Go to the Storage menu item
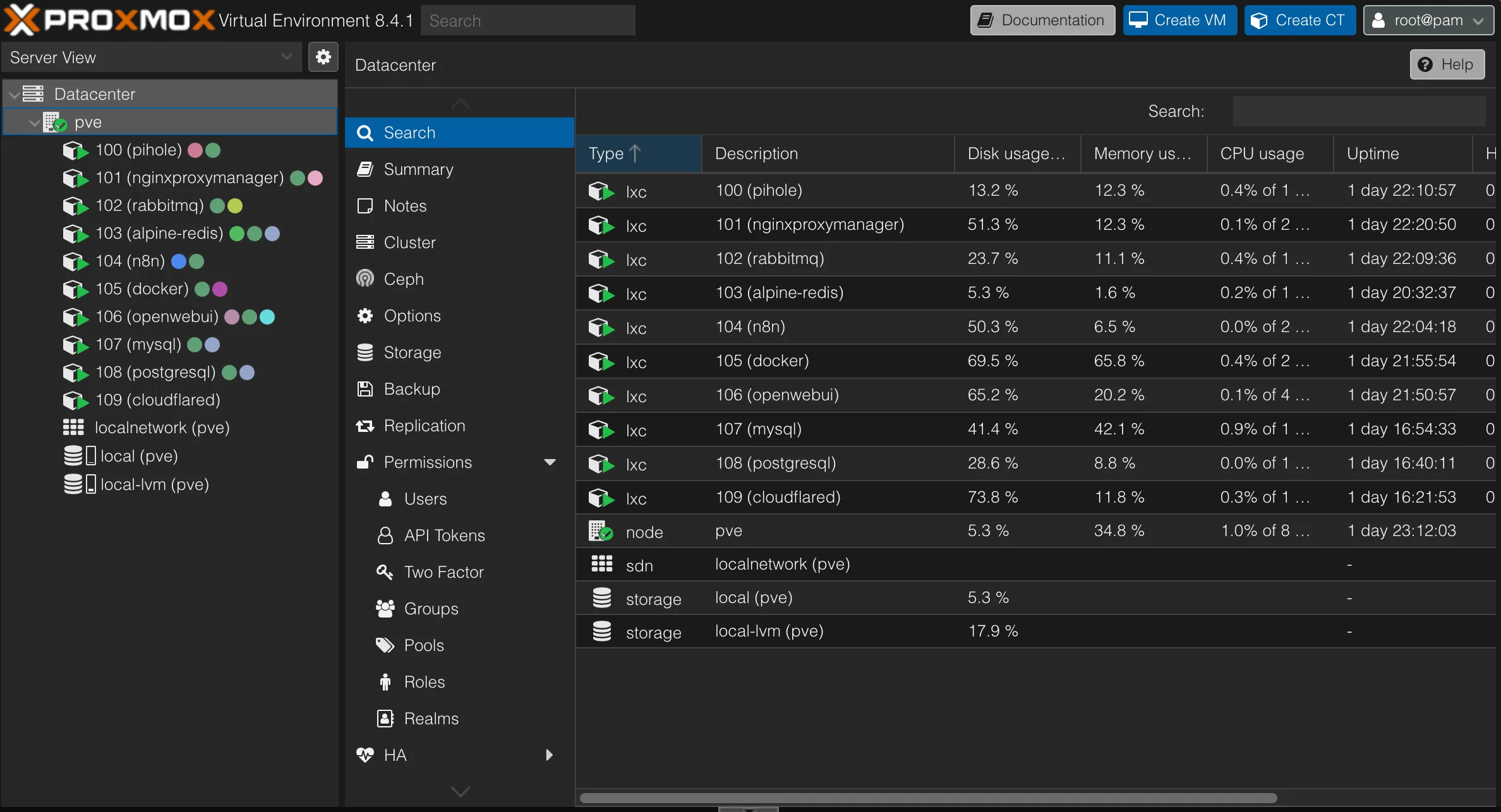This screenshot has height=812, width=1501. [412, 352]
